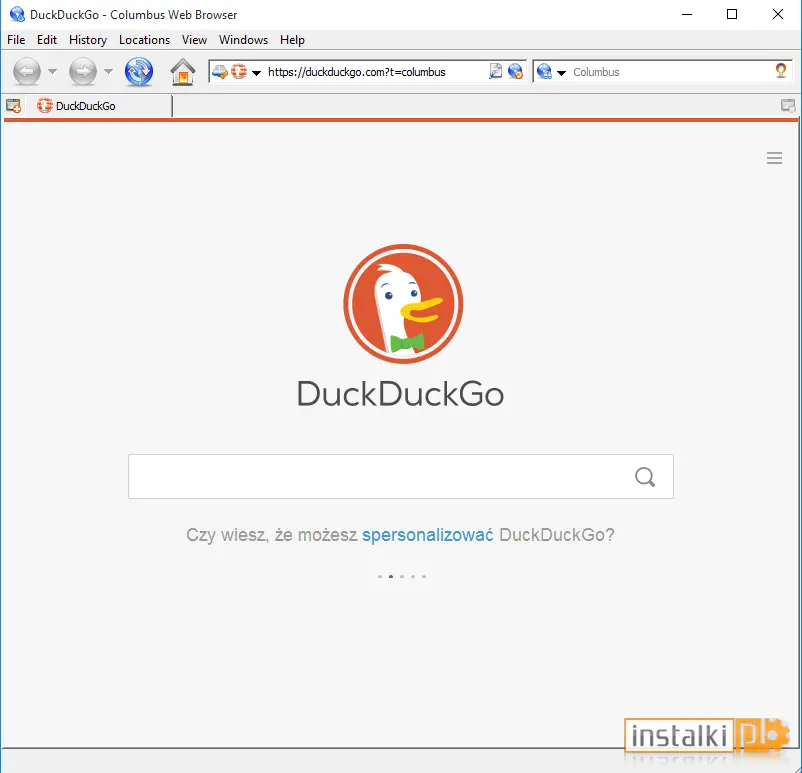Click the search engine globe icon
This screenshot has height=773, width=802.
click(x=544, y=72)
